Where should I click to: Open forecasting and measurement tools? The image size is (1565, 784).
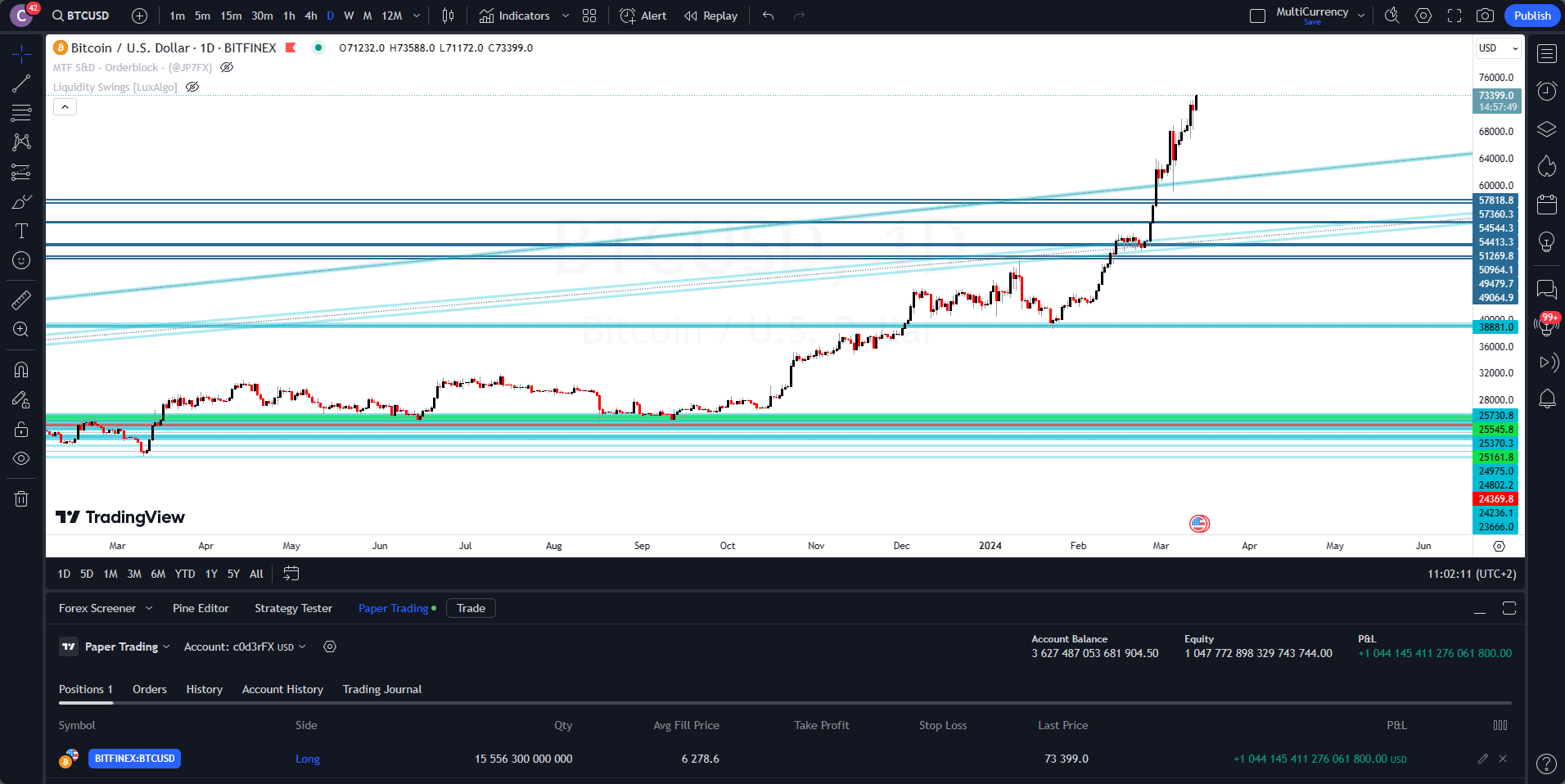[21, 172]
